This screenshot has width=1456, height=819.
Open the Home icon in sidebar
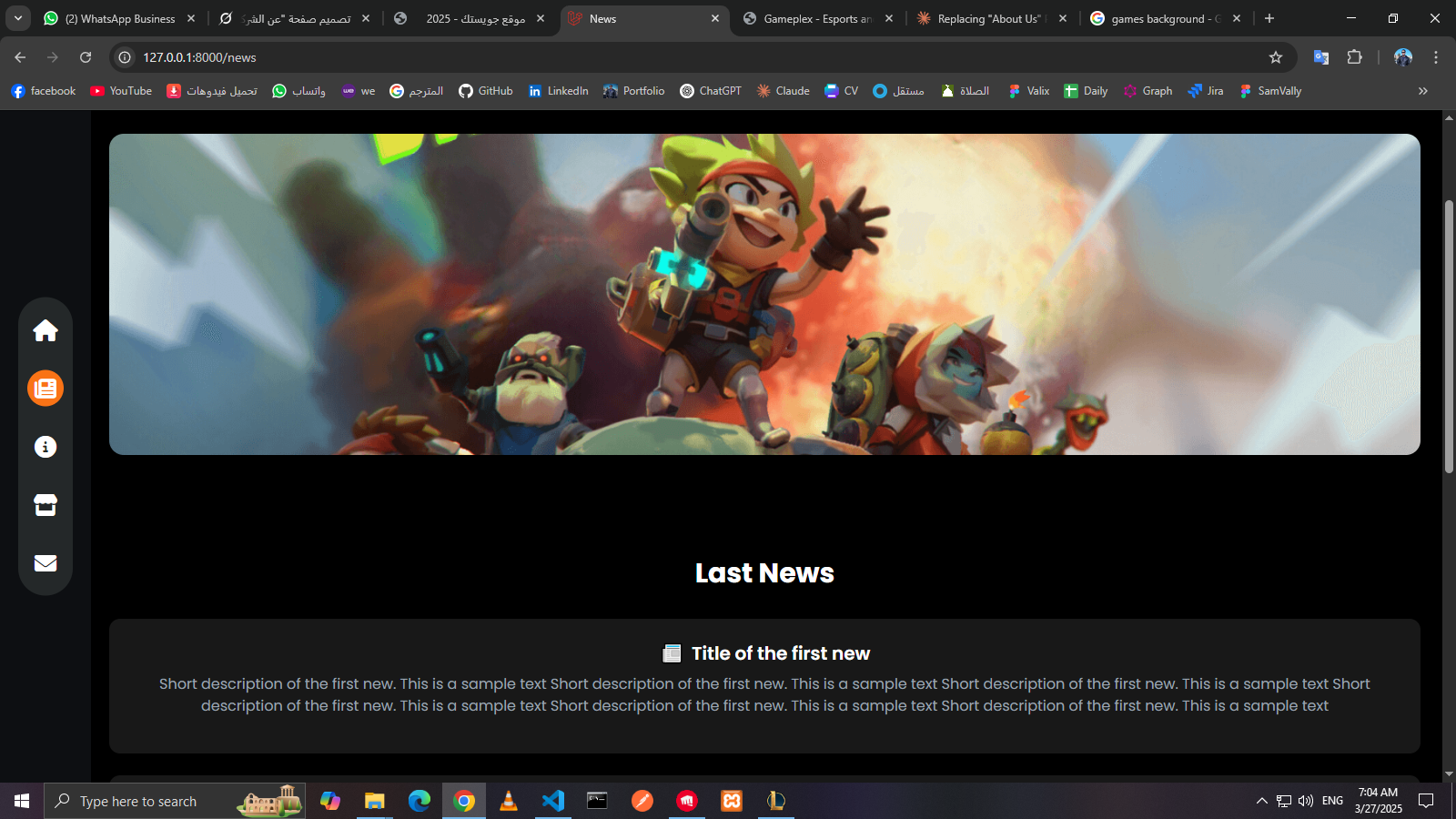pos(45,330)
